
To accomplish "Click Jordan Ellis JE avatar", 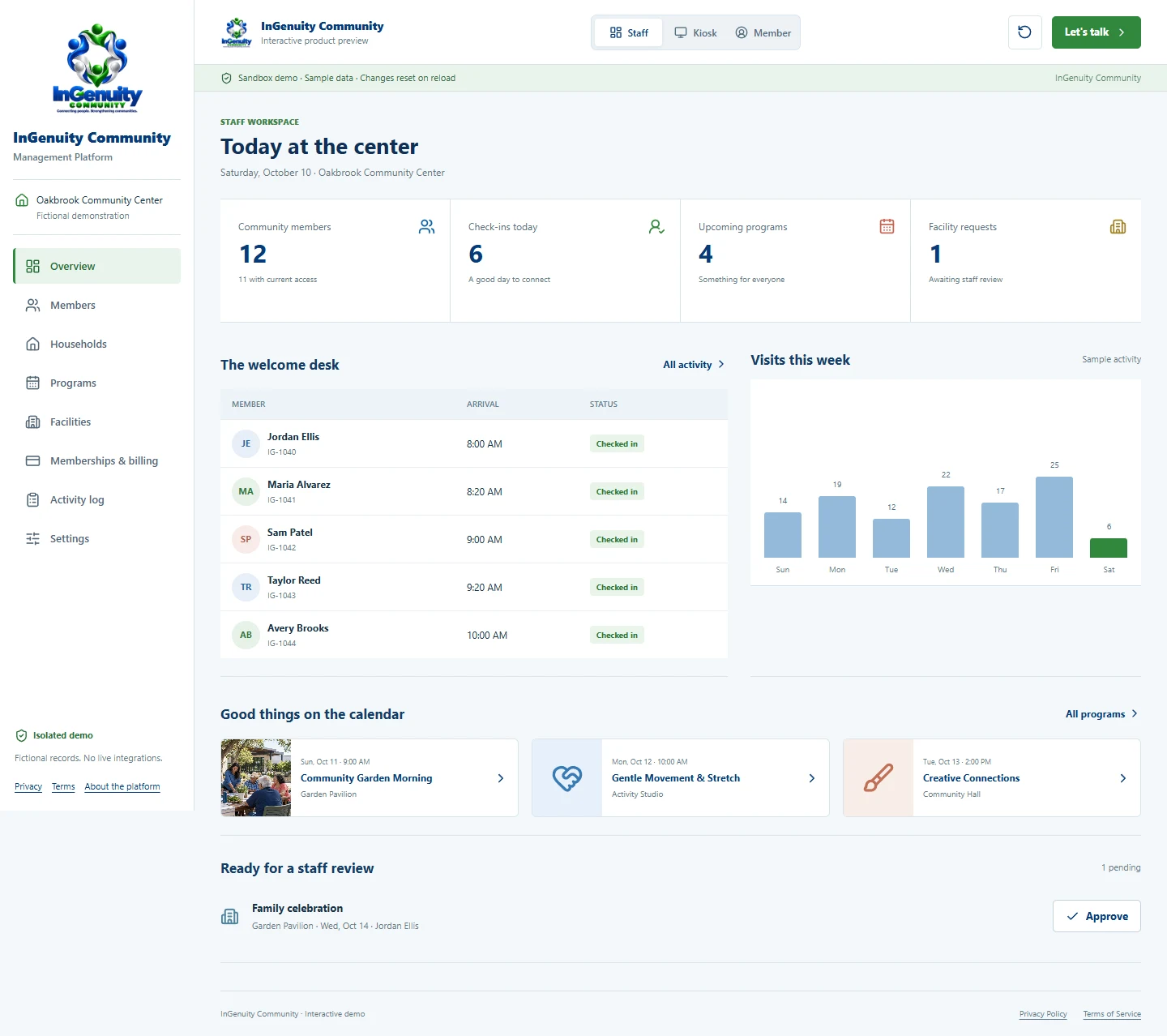I will pyautogui.click(x=246, y=444).
